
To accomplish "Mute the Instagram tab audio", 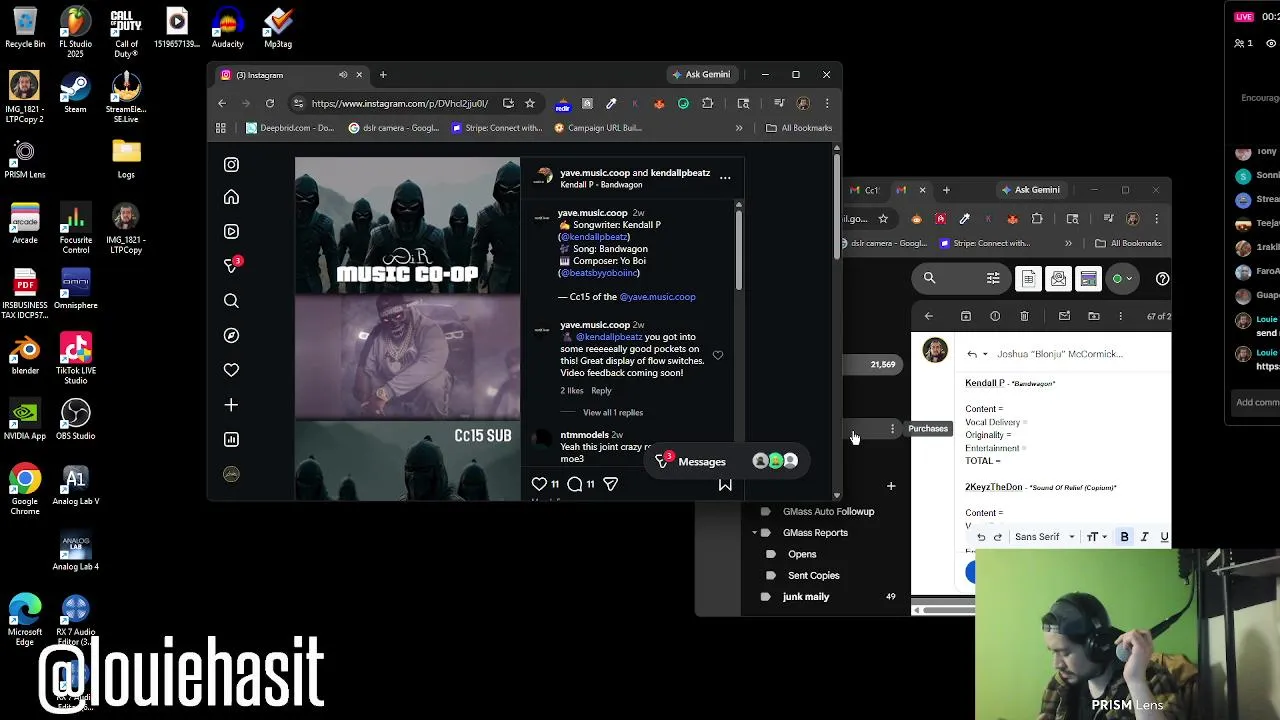I will [343, 75].
